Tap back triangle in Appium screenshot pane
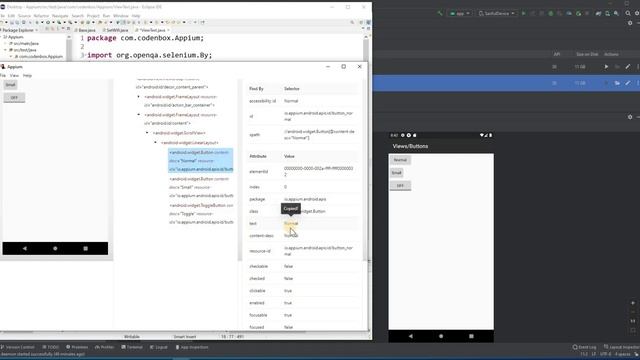Screen dimensions: 640x360 [x=24, y=248]
